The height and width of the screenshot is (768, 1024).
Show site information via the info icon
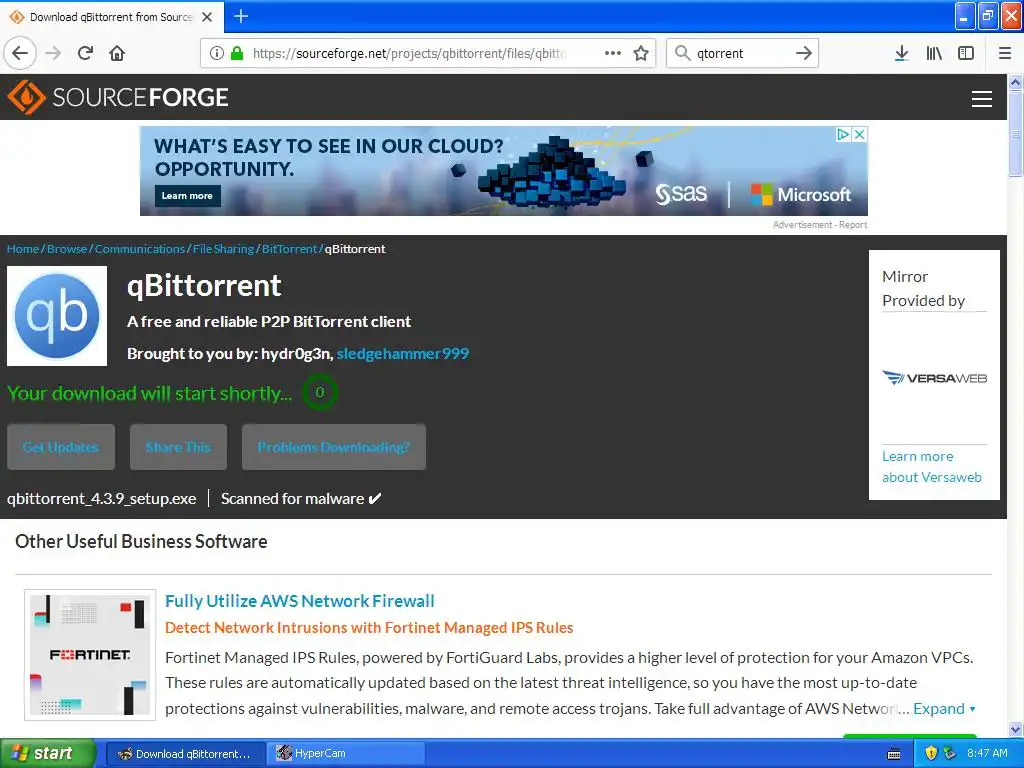pos(216,53)
